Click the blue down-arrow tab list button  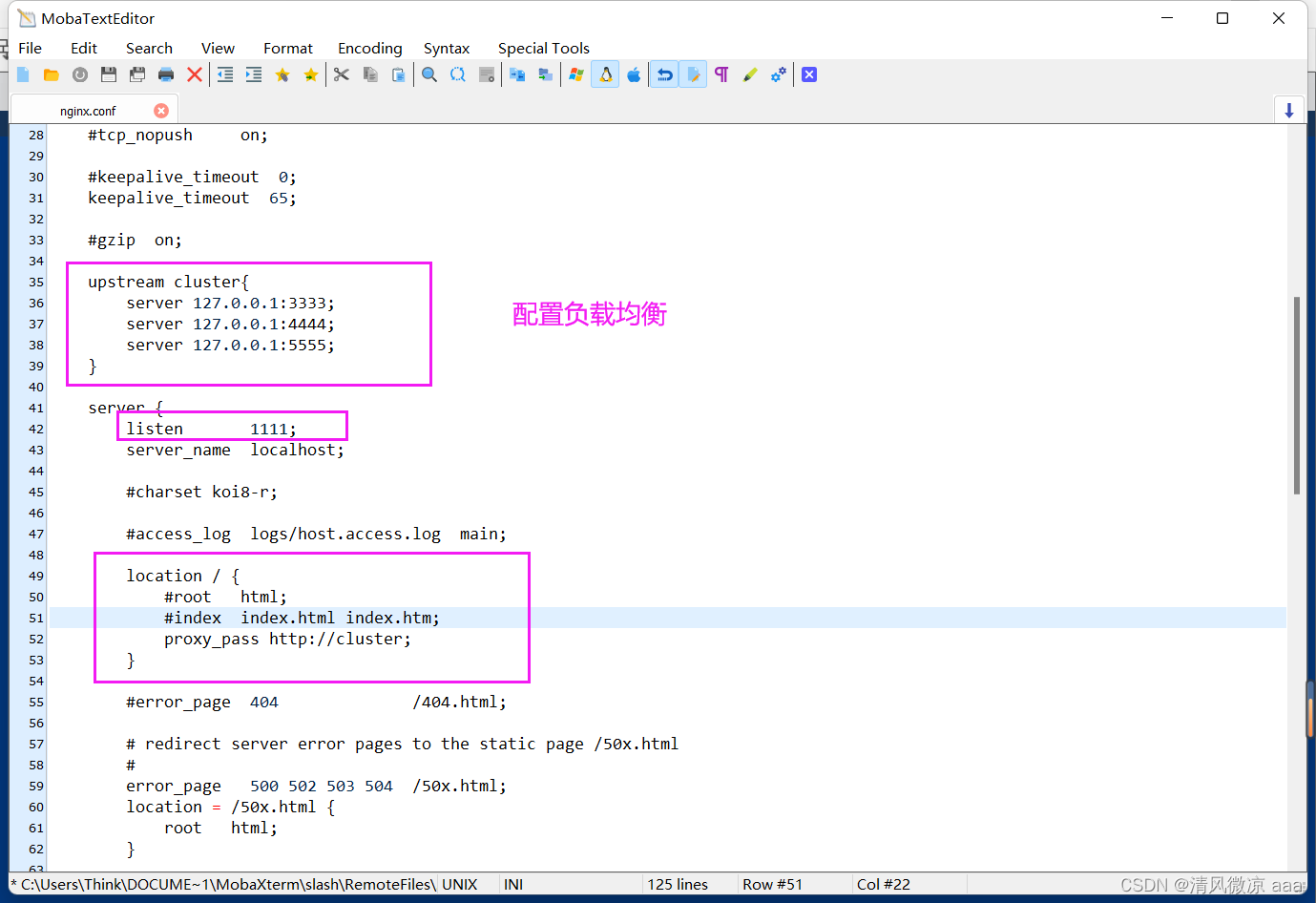pyautogui.click(x=1289, y=111)
